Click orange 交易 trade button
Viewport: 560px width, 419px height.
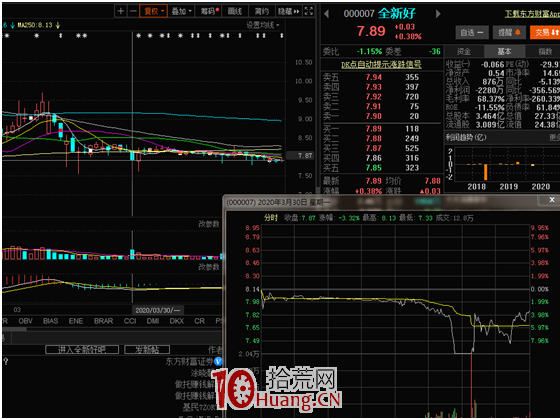(x=545, y=33)
